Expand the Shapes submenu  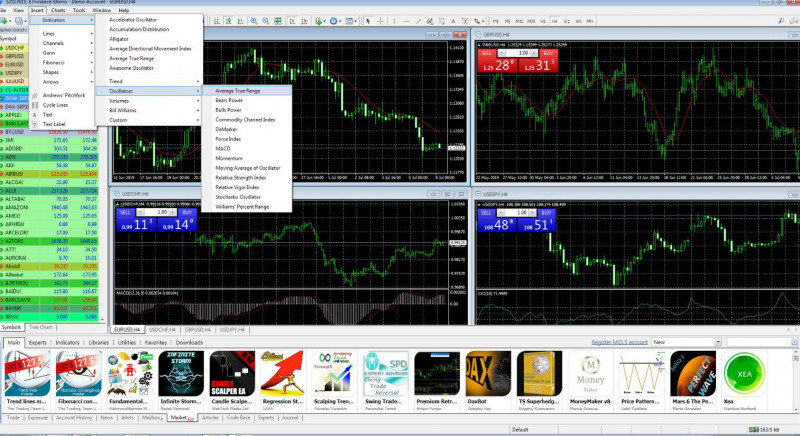pyautogui.click(x=62, y=72)
